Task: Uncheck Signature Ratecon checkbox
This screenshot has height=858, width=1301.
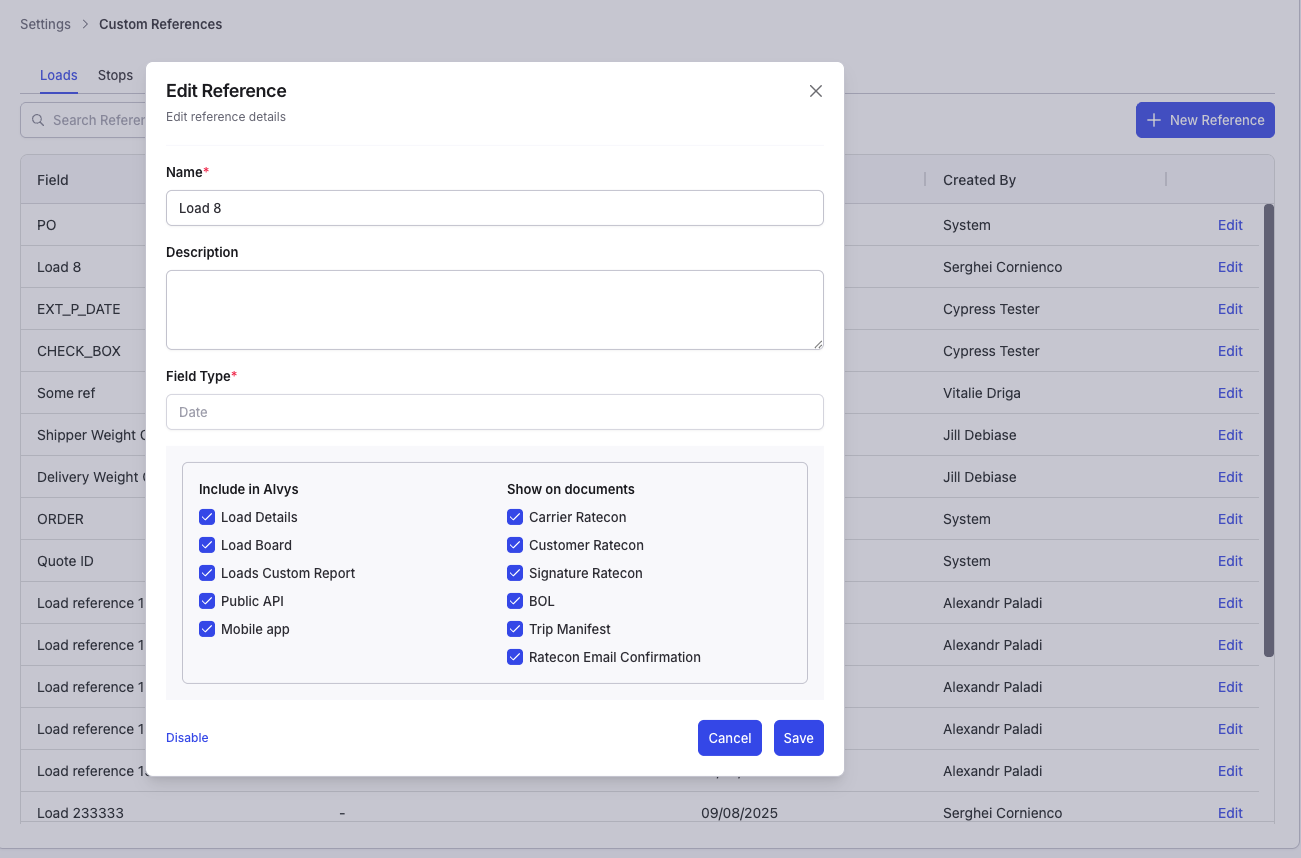Action: pyautogui.click(x=515, y=573)
